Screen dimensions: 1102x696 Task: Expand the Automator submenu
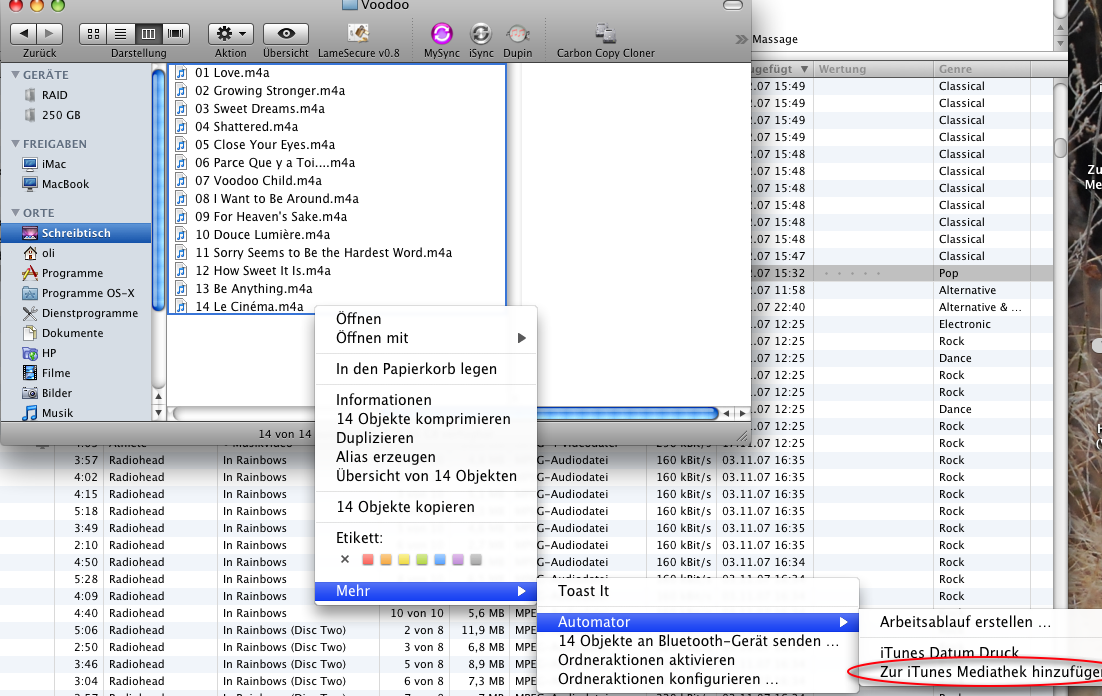point(698,622)
